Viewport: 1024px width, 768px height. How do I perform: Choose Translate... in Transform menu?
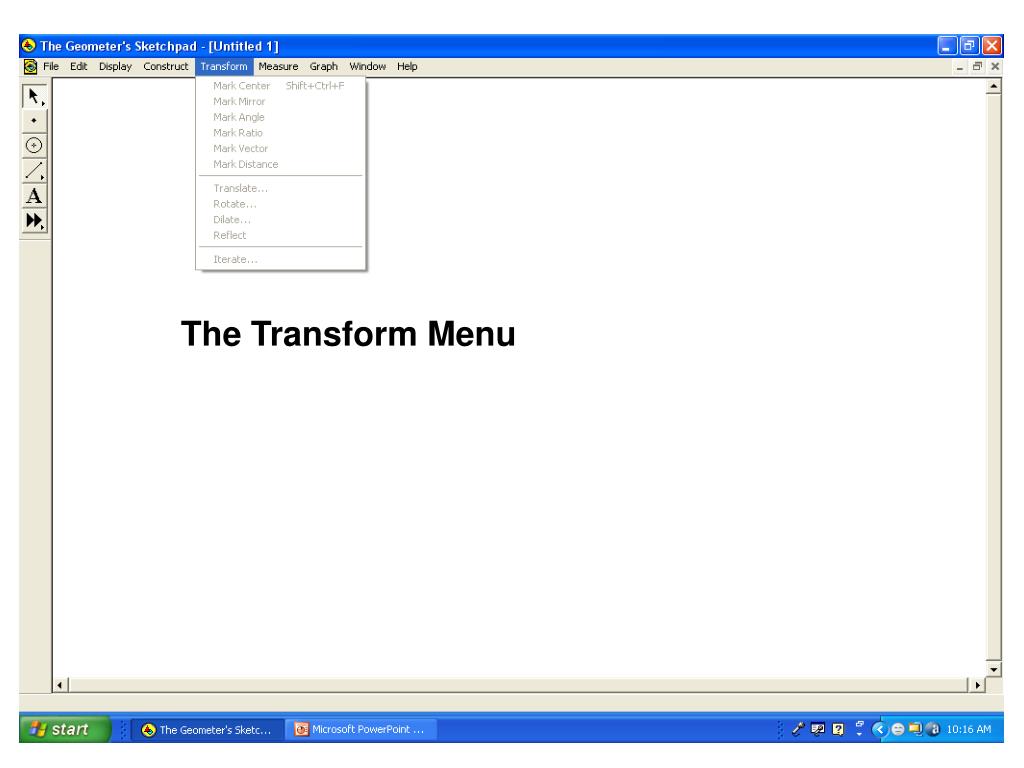281,188
